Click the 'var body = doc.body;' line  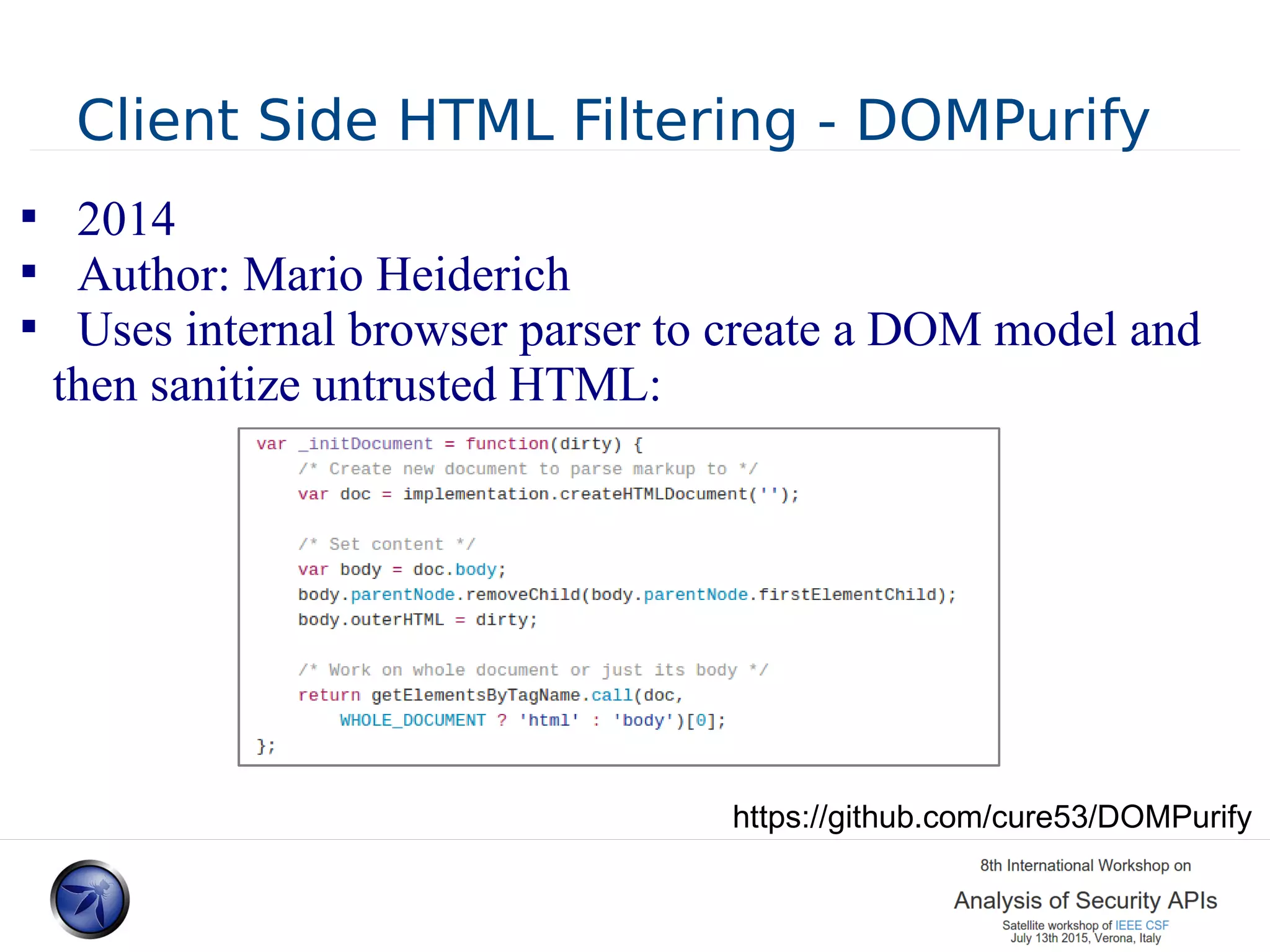coord(402,570)
